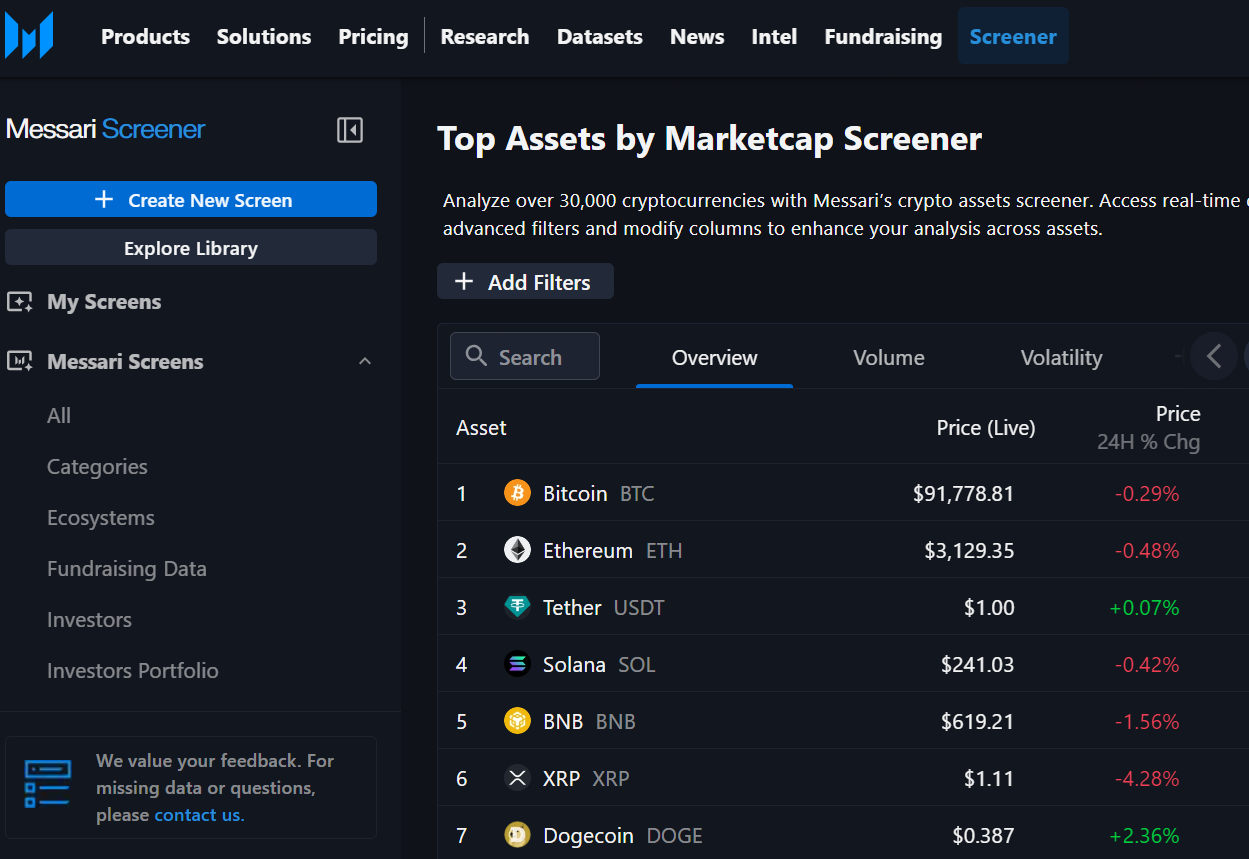Collapse the sidebar panel icon
The height and width of the screenshot is (859, 1249).
350,130
